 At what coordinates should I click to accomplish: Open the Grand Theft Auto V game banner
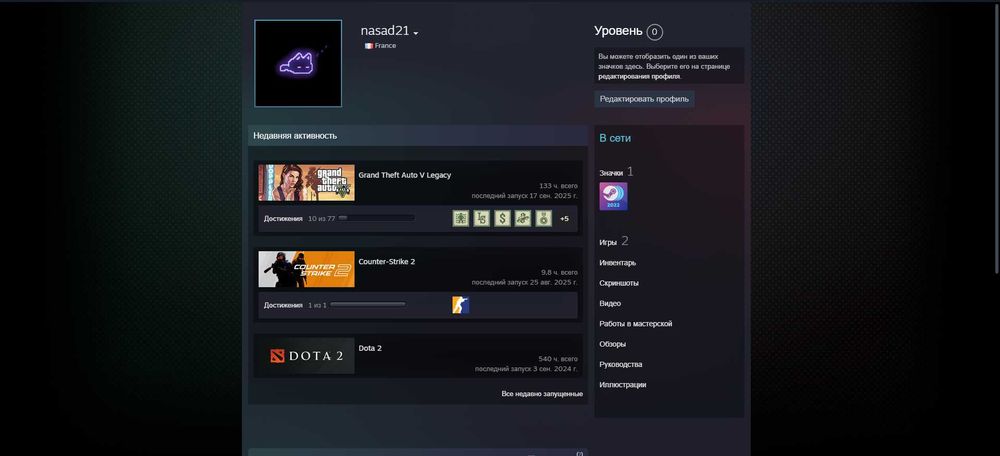306,182
